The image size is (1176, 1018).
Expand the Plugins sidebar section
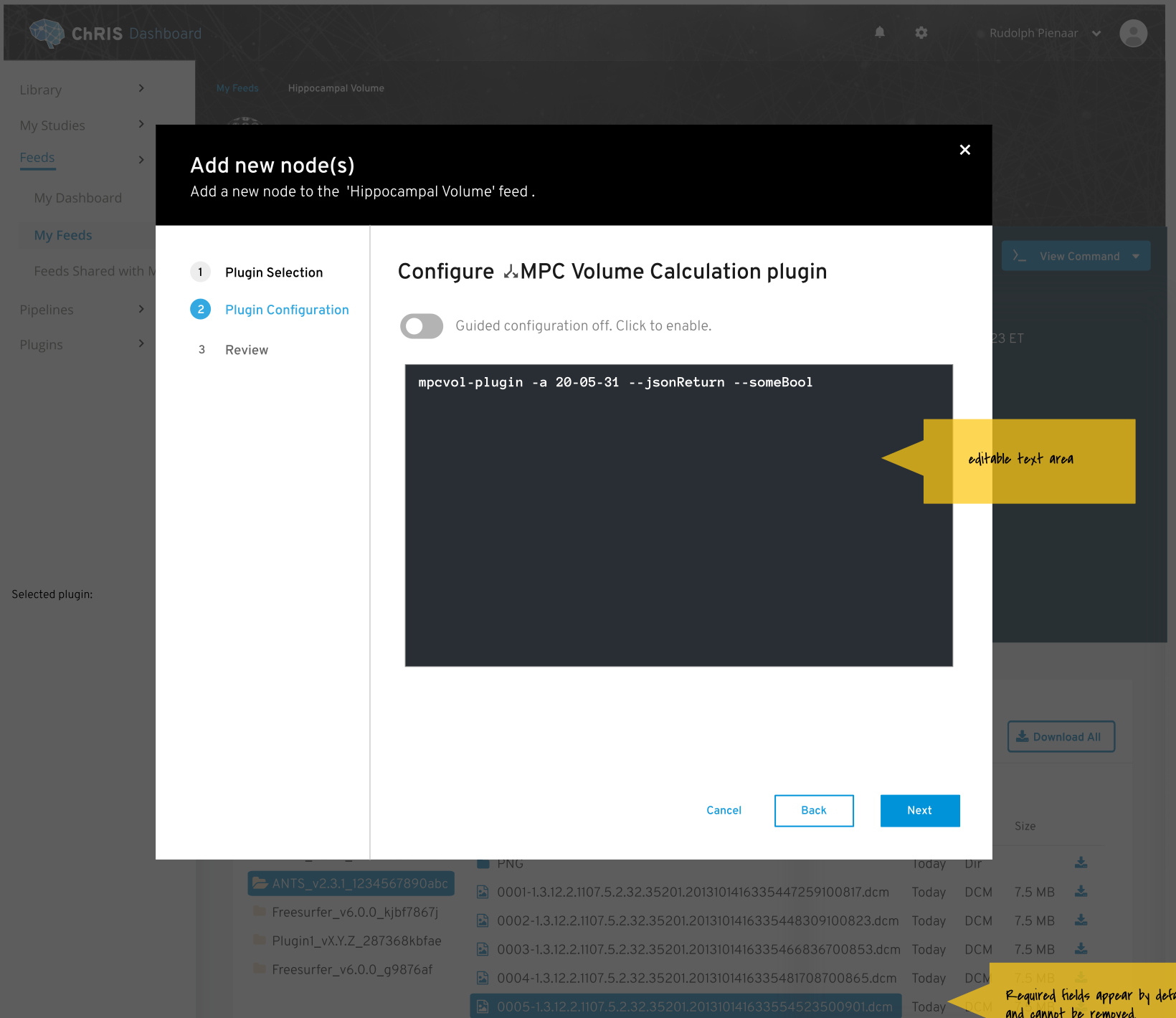tap(141, 343)
